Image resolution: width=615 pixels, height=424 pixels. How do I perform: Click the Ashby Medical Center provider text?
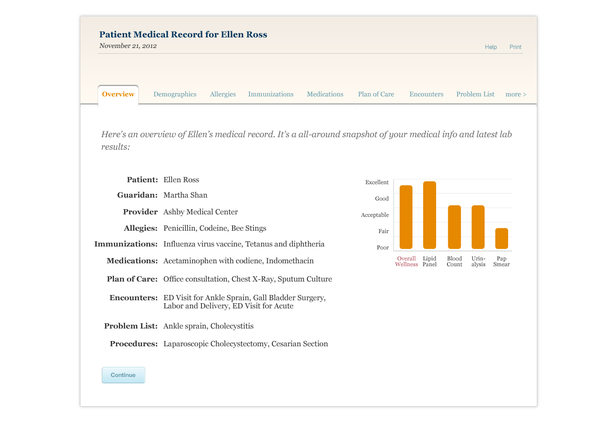200,212
